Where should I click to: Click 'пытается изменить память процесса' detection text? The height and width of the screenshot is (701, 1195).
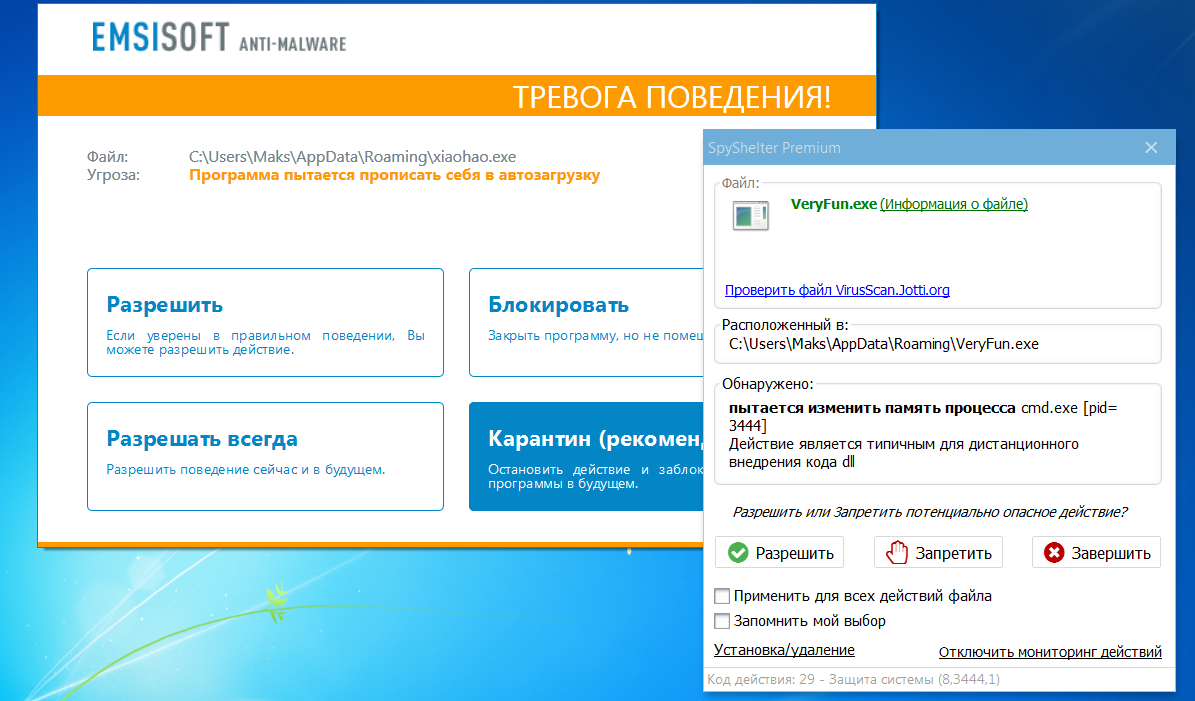872,408
